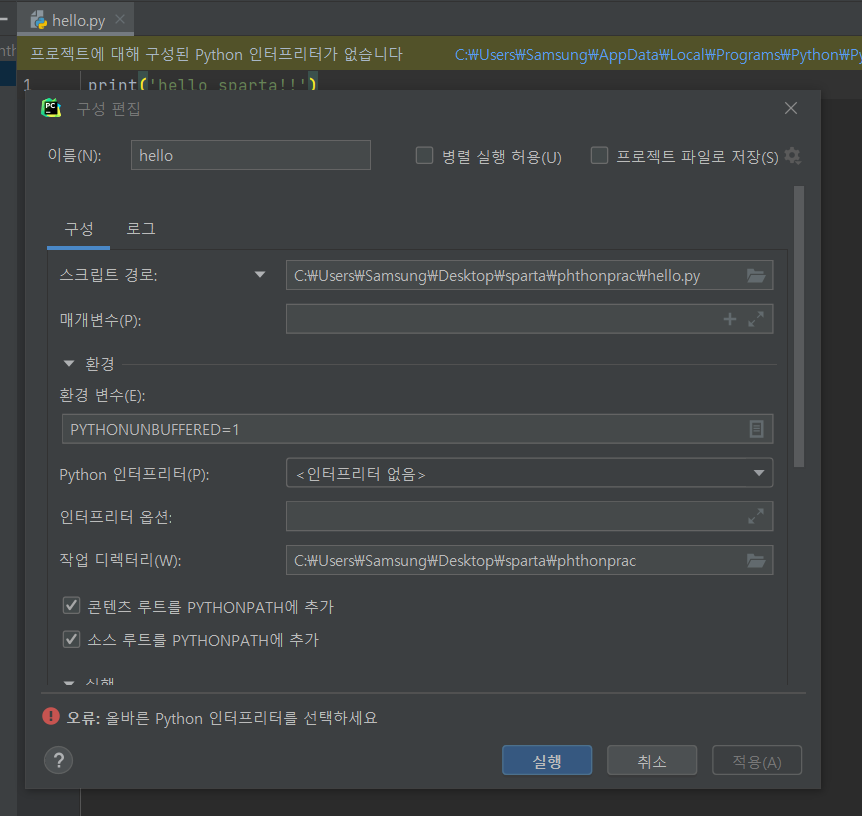
Task: Click the Python file icon on hello.py tab
Action: [38, 20]
